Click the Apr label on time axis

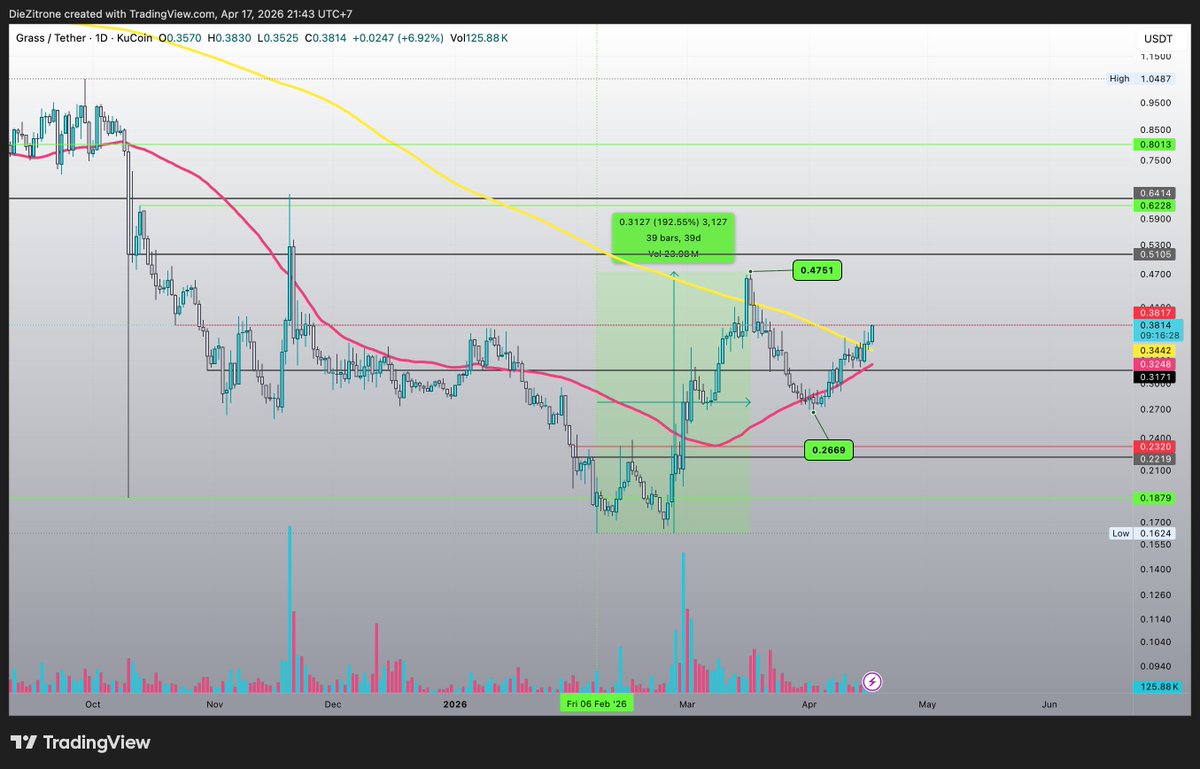point(807,705)
